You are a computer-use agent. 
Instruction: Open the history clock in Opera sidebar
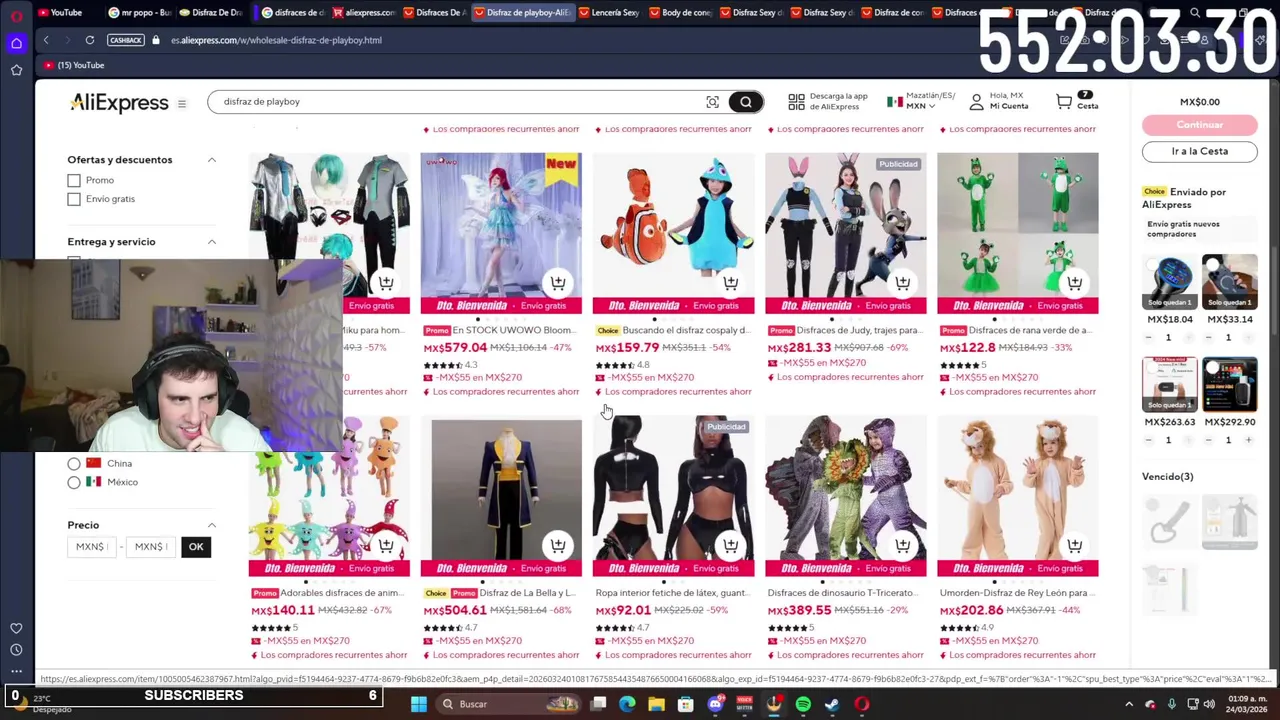(x=16, y=650)
